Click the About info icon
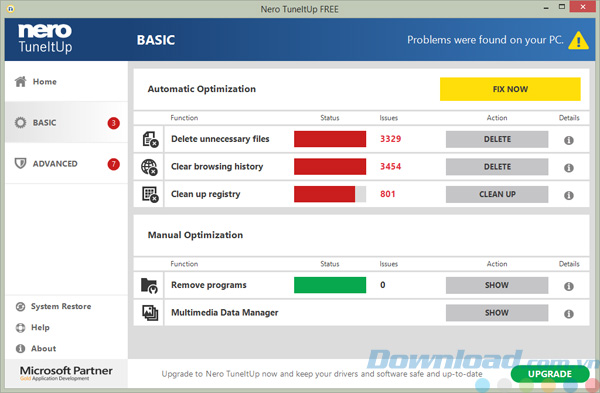Image resolution: width=600 pixels, height=393 pixels. pos(20,349)
